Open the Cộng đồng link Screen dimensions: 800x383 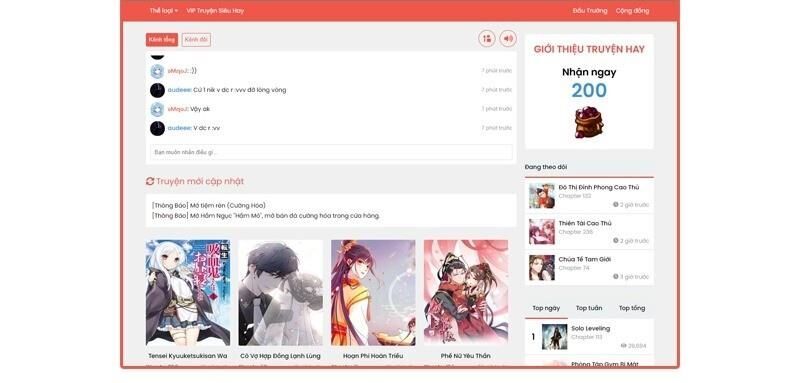click(632, 11)
